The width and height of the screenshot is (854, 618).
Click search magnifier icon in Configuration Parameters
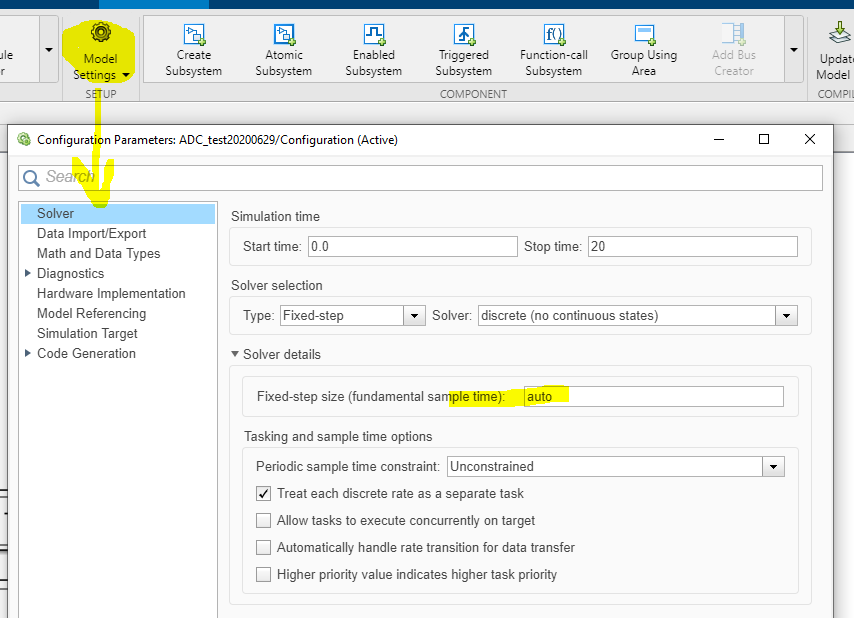[31, 178]
